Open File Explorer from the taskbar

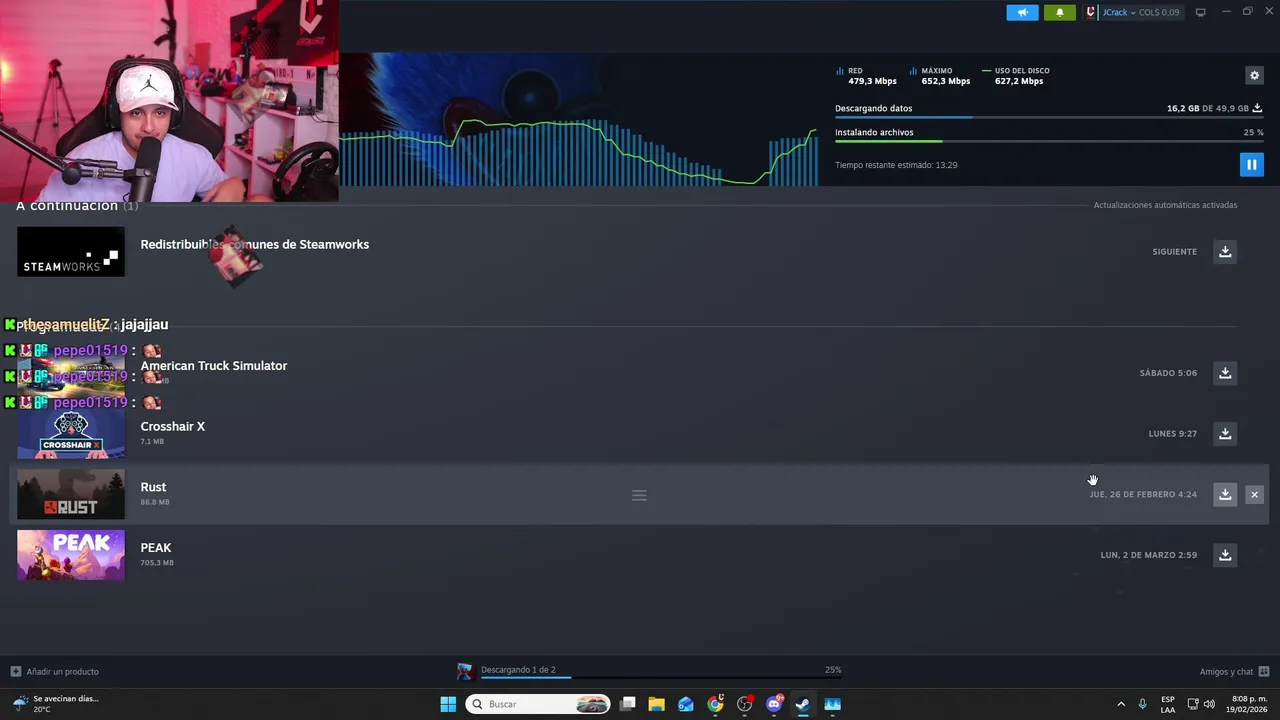[x=656, y=704]
